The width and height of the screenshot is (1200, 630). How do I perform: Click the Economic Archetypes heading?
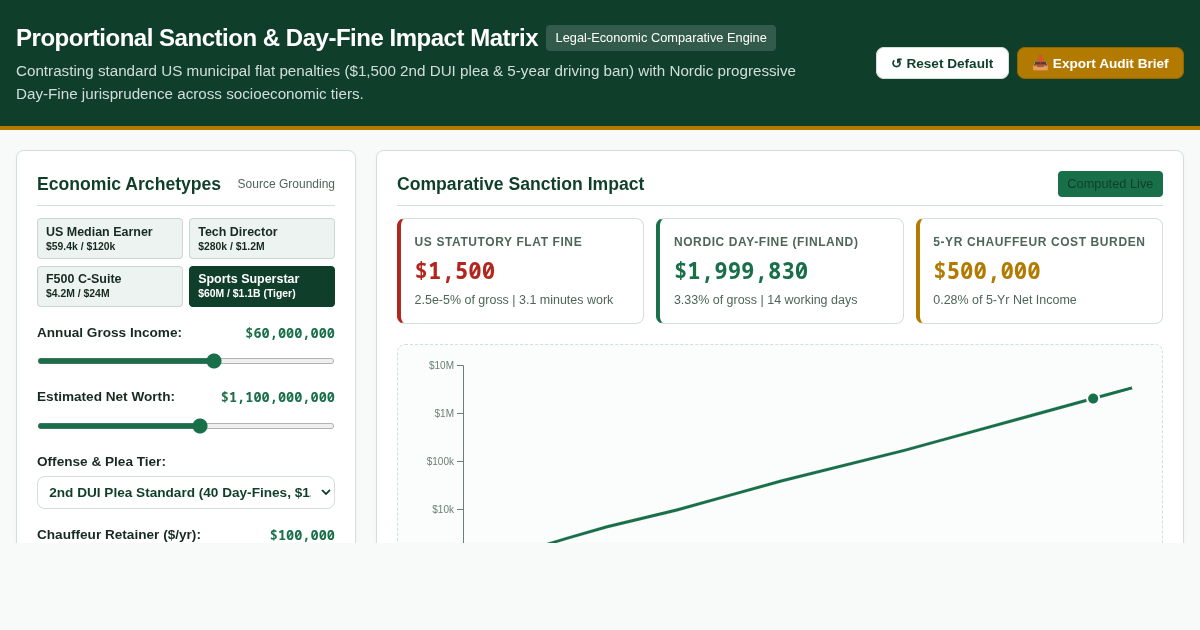coord(129,184)
